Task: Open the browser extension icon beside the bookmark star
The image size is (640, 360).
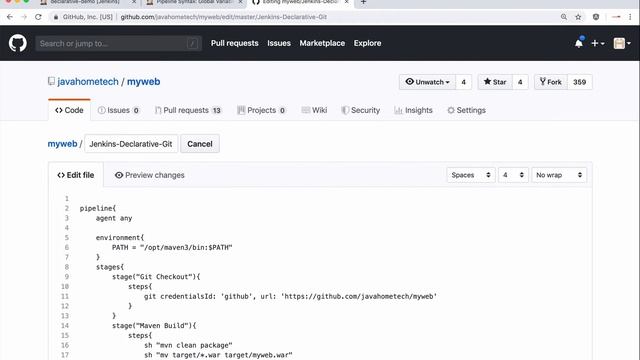Action: click(596, 17)
